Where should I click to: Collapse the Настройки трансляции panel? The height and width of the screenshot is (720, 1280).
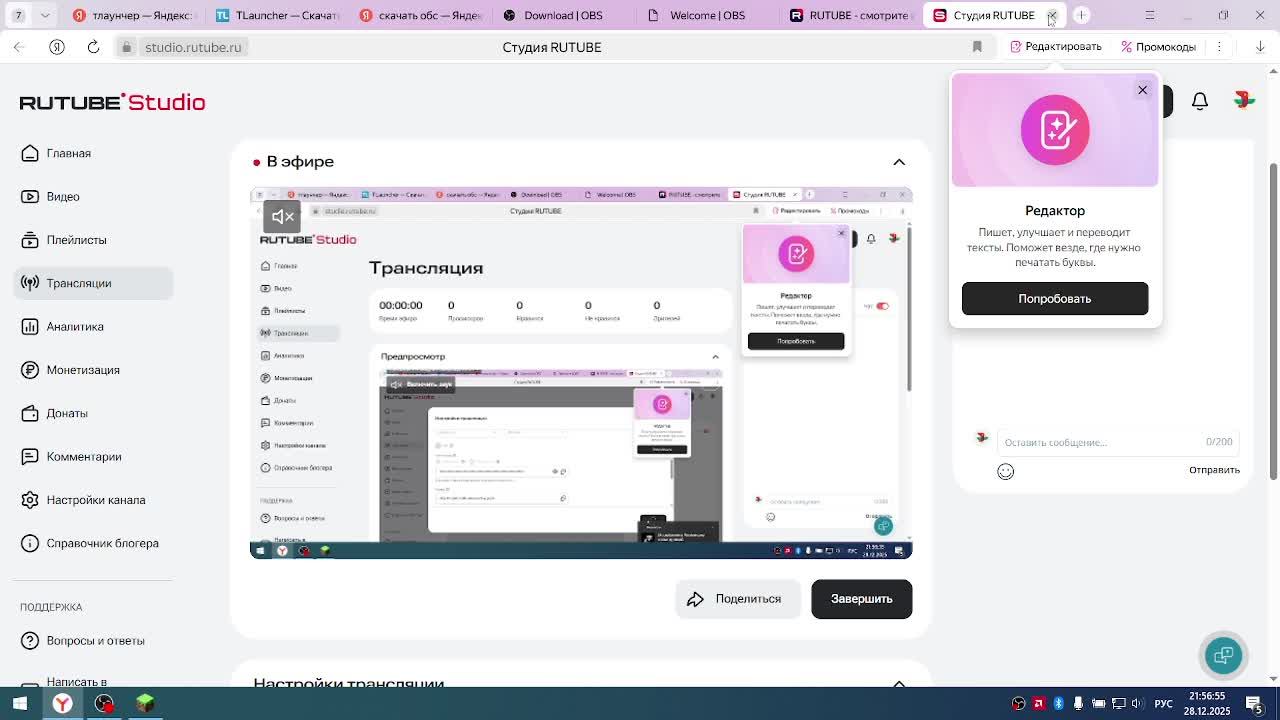(899, 684)
